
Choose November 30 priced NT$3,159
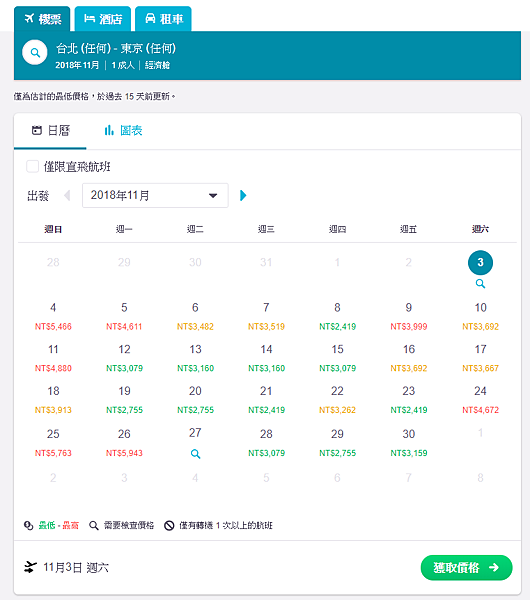coord(409,443)
